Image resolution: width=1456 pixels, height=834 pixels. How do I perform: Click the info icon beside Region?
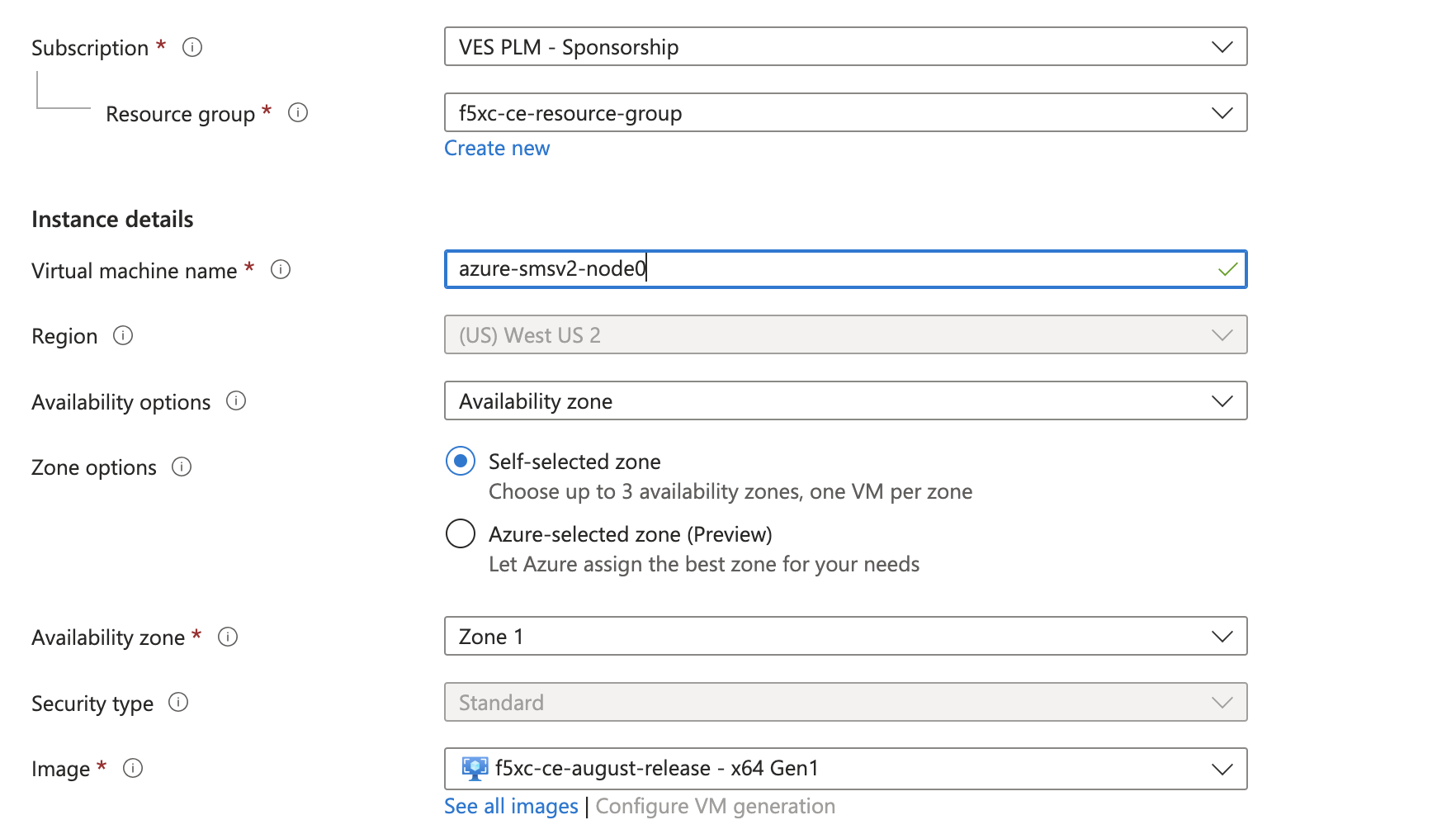coord(122,335)
